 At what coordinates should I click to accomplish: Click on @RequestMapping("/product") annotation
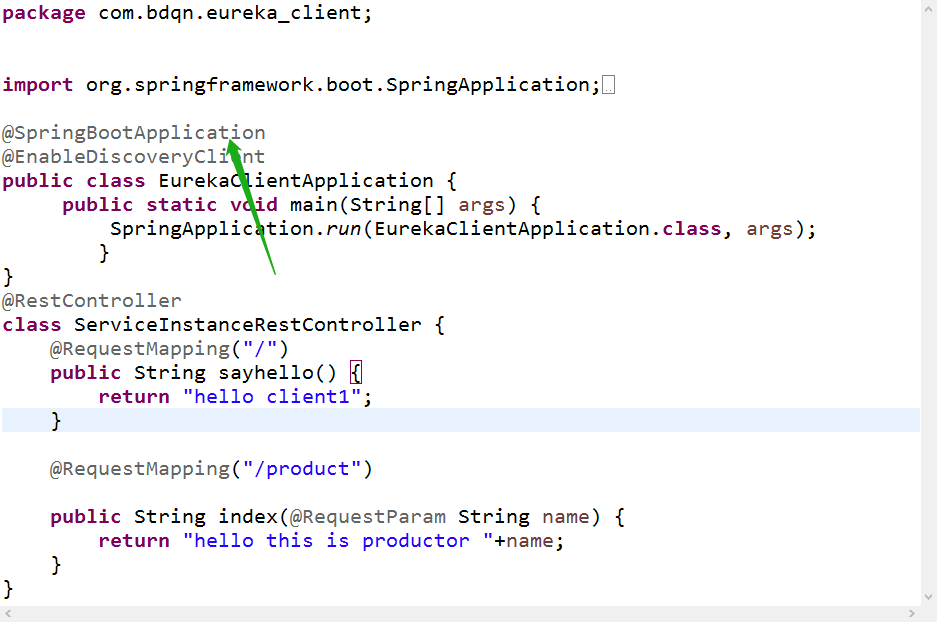211,469
